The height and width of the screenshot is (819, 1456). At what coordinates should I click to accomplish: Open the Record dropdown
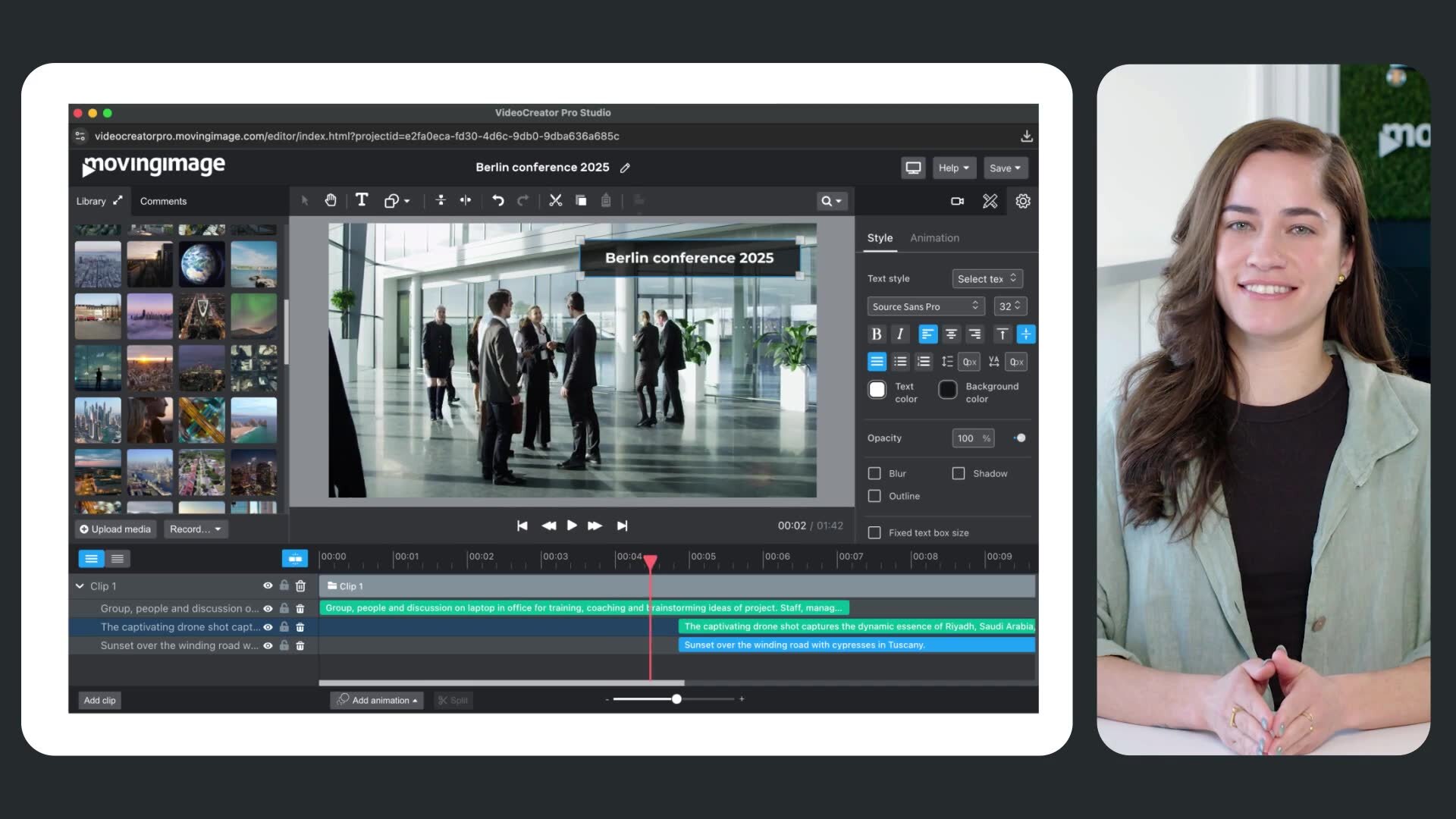[196, 529]
